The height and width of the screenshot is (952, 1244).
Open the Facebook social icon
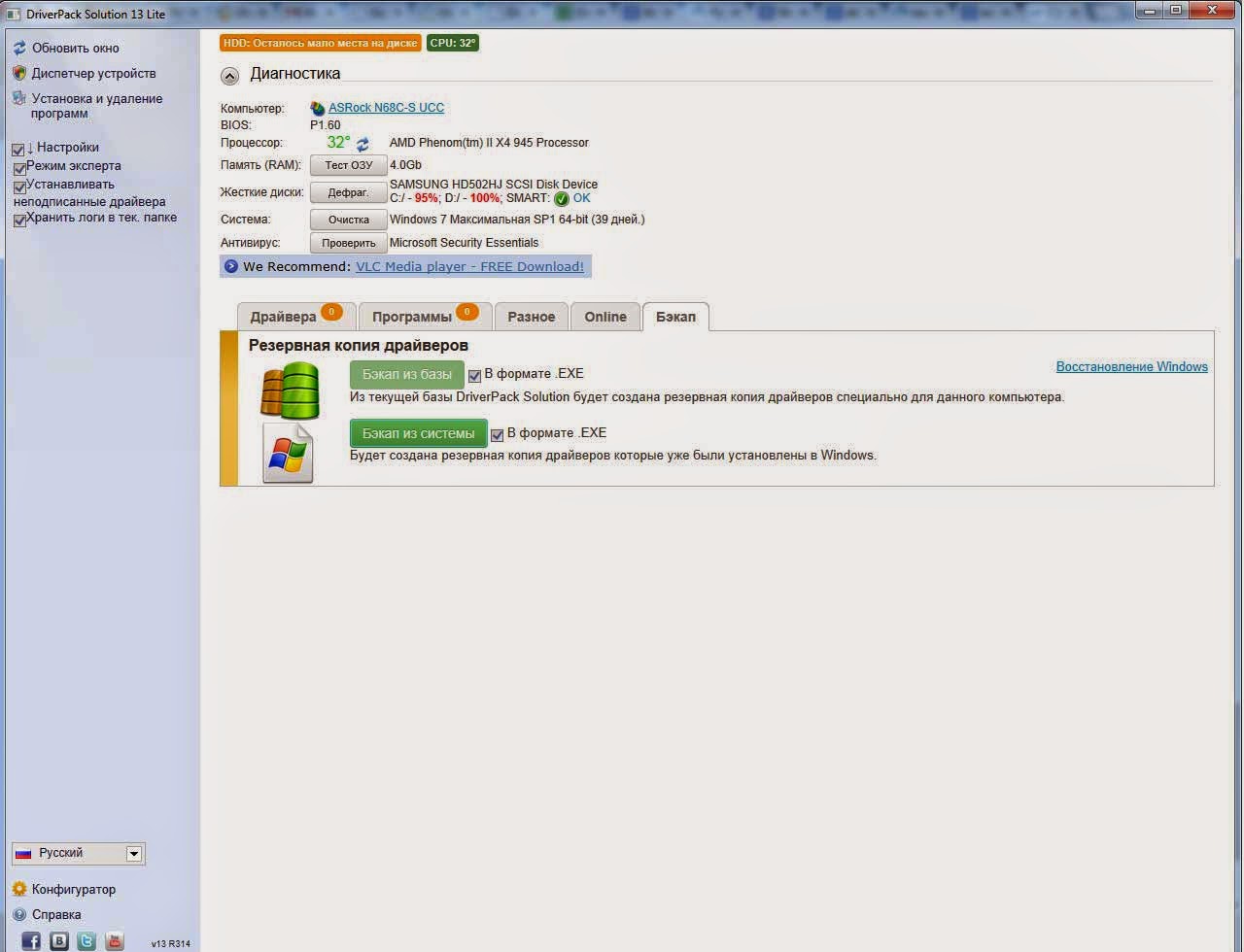click(31, 940)
